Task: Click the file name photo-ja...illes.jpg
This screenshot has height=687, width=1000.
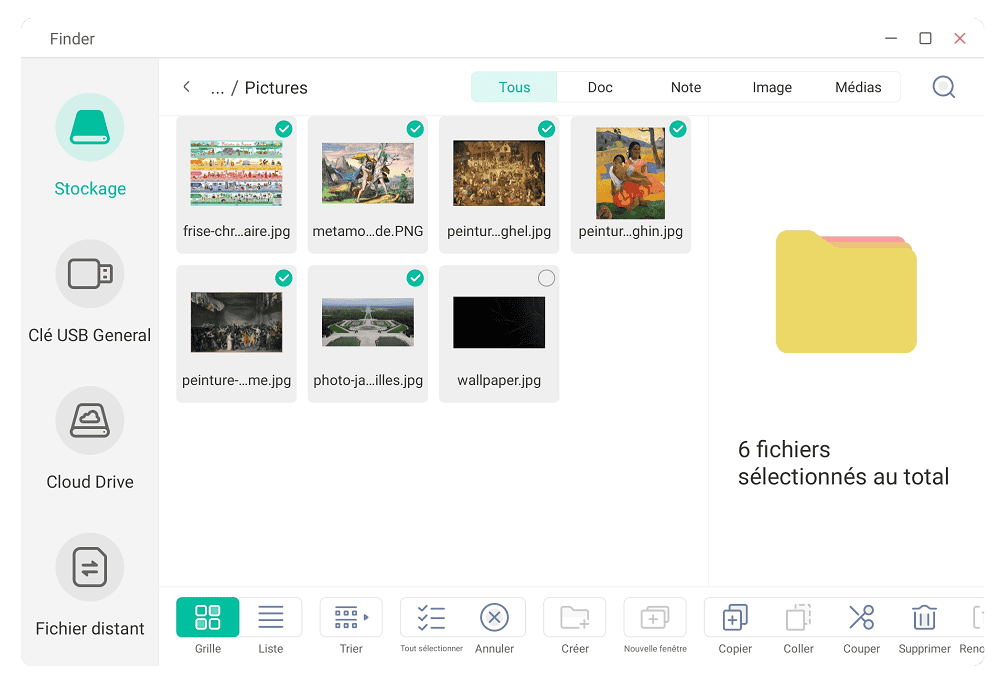Action: 368,380
